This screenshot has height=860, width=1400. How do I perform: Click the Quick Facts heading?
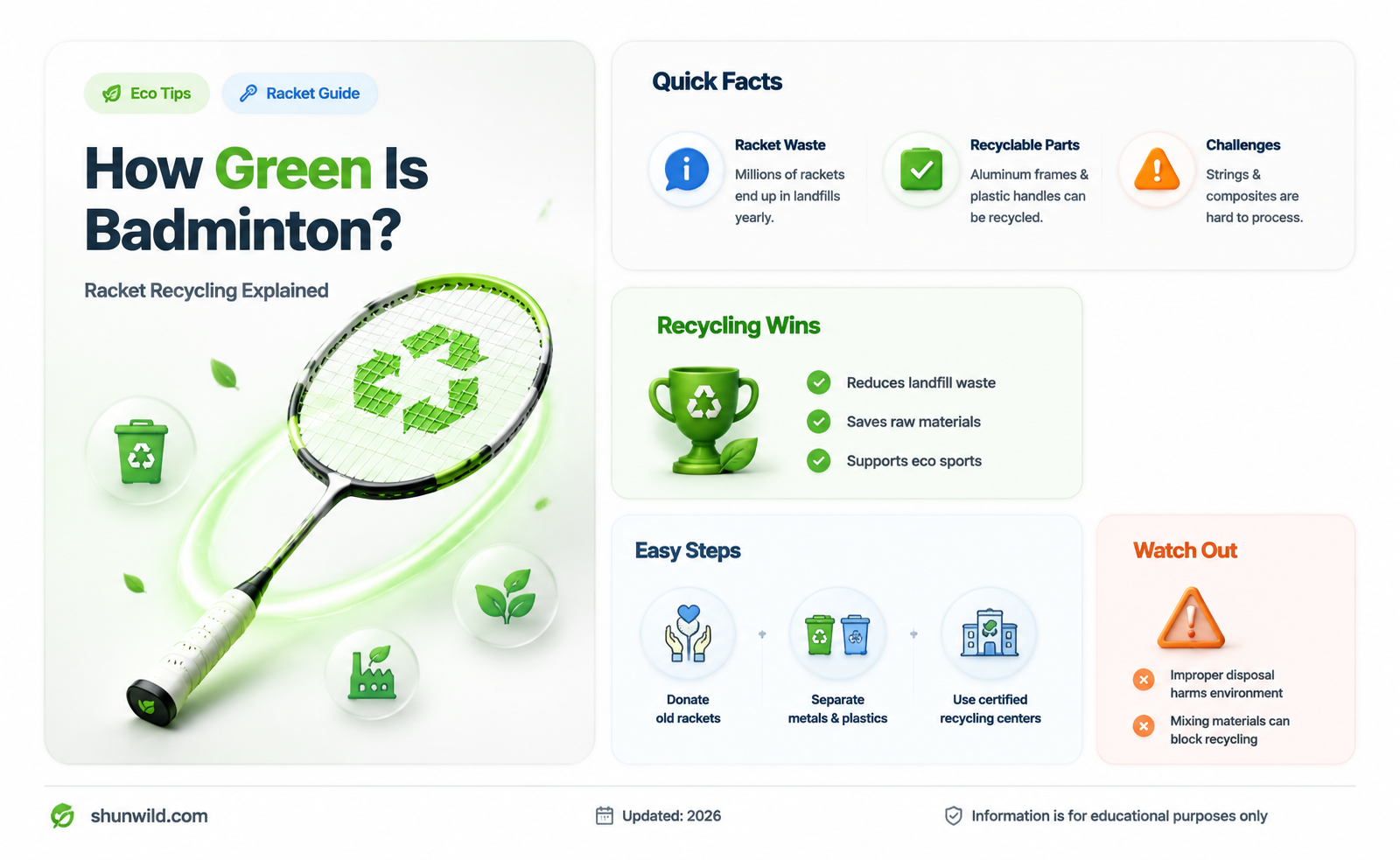pyautogui.click(x=717, y=81)
